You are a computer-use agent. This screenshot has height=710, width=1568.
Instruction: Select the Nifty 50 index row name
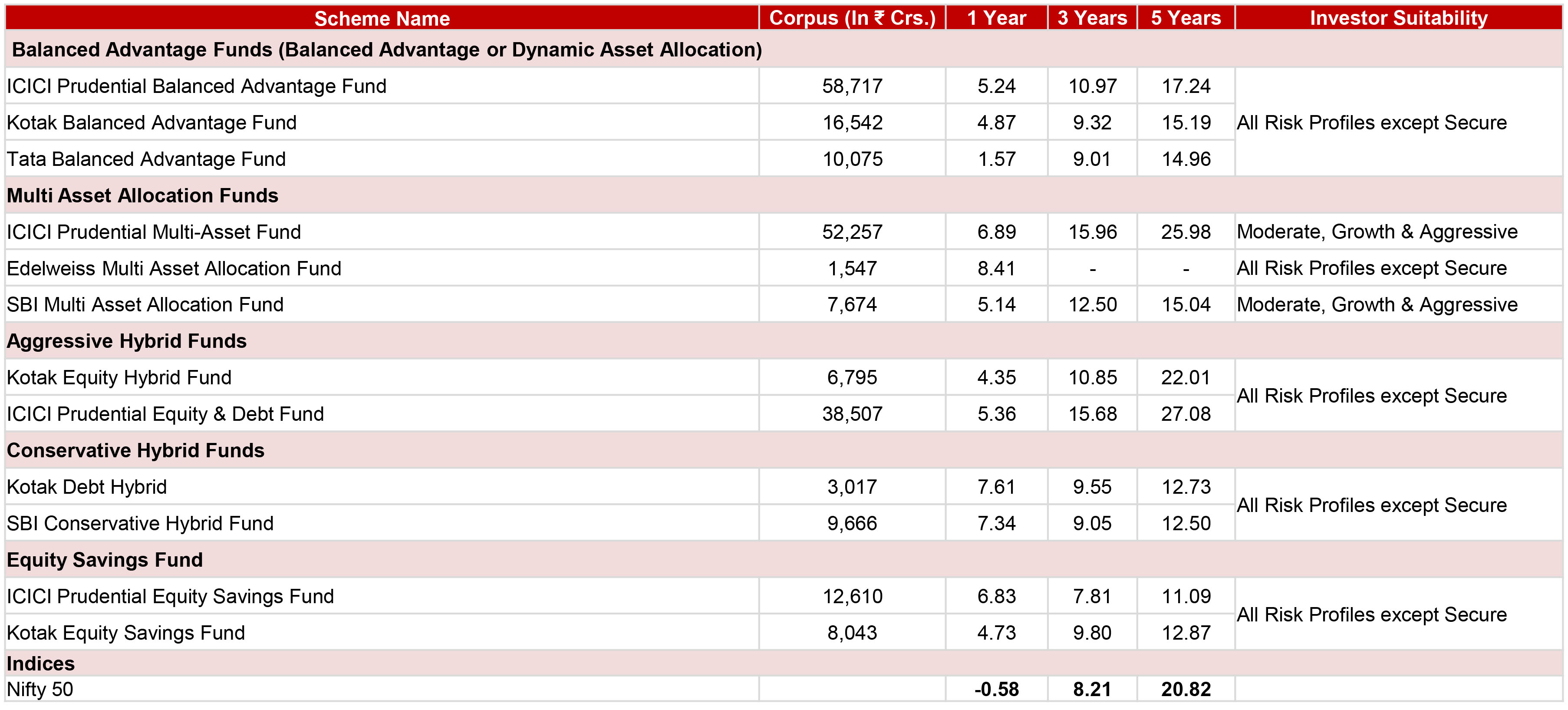point(40,689)
